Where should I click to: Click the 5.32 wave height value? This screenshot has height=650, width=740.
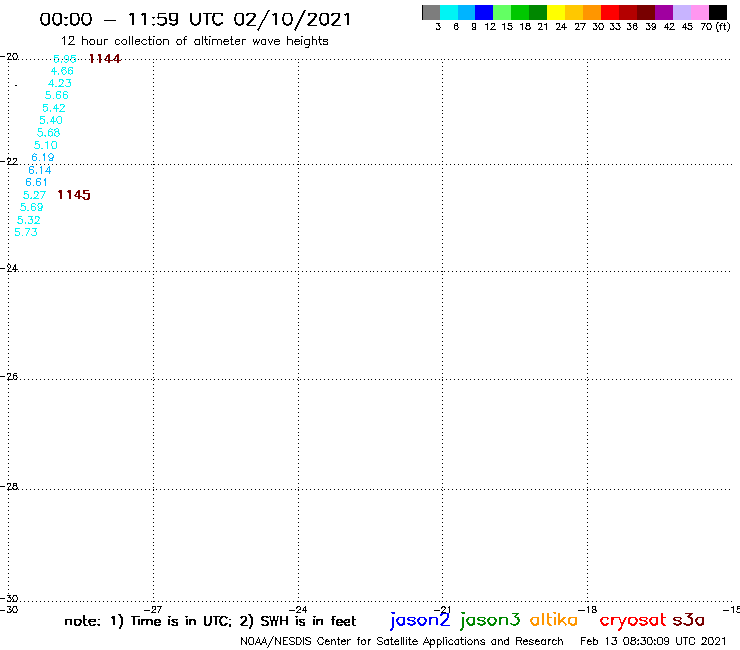tap(29, 220)
